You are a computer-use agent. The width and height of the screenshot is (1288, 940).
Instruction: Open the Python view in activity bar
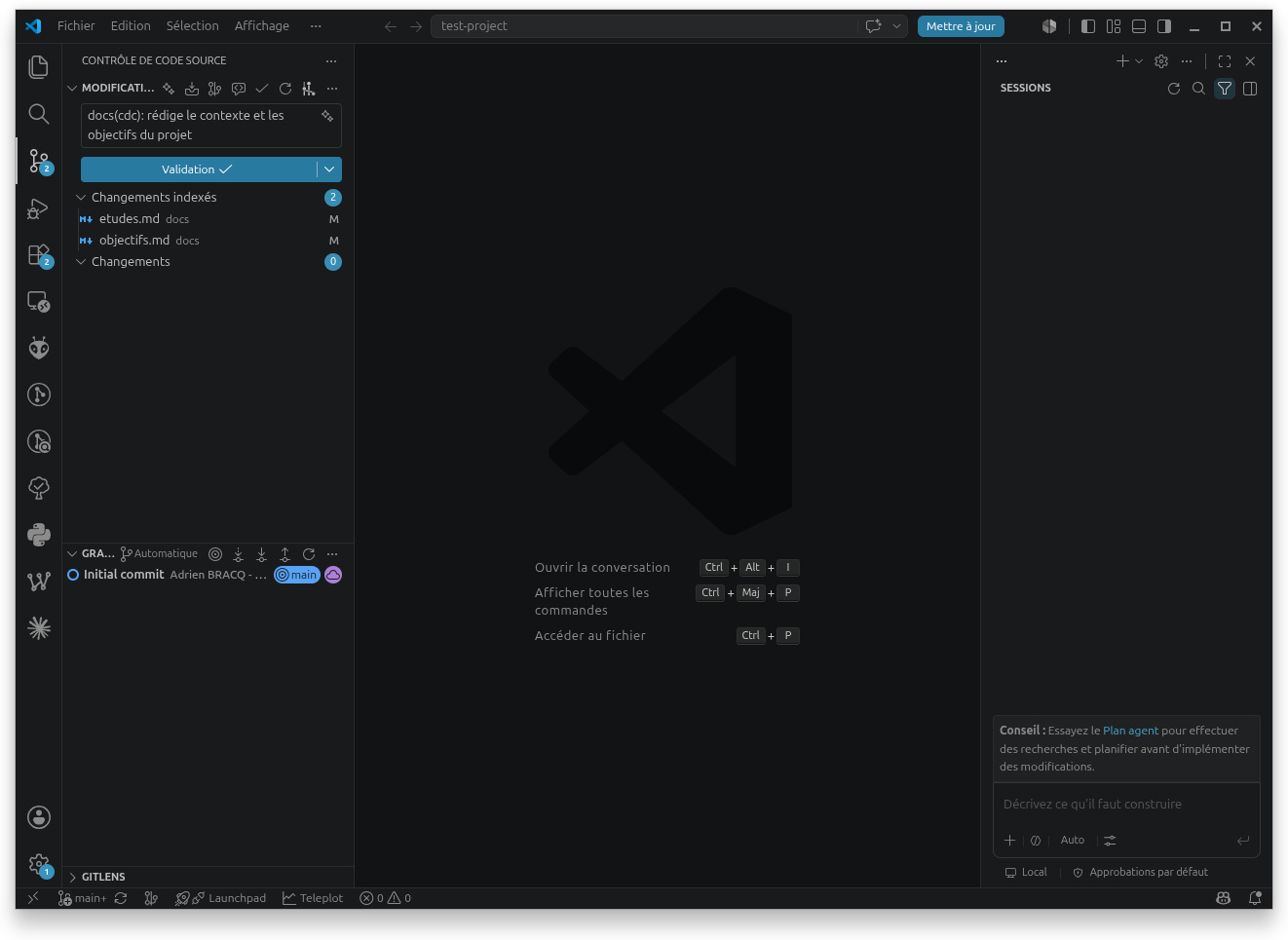click(x=39, y=535)
